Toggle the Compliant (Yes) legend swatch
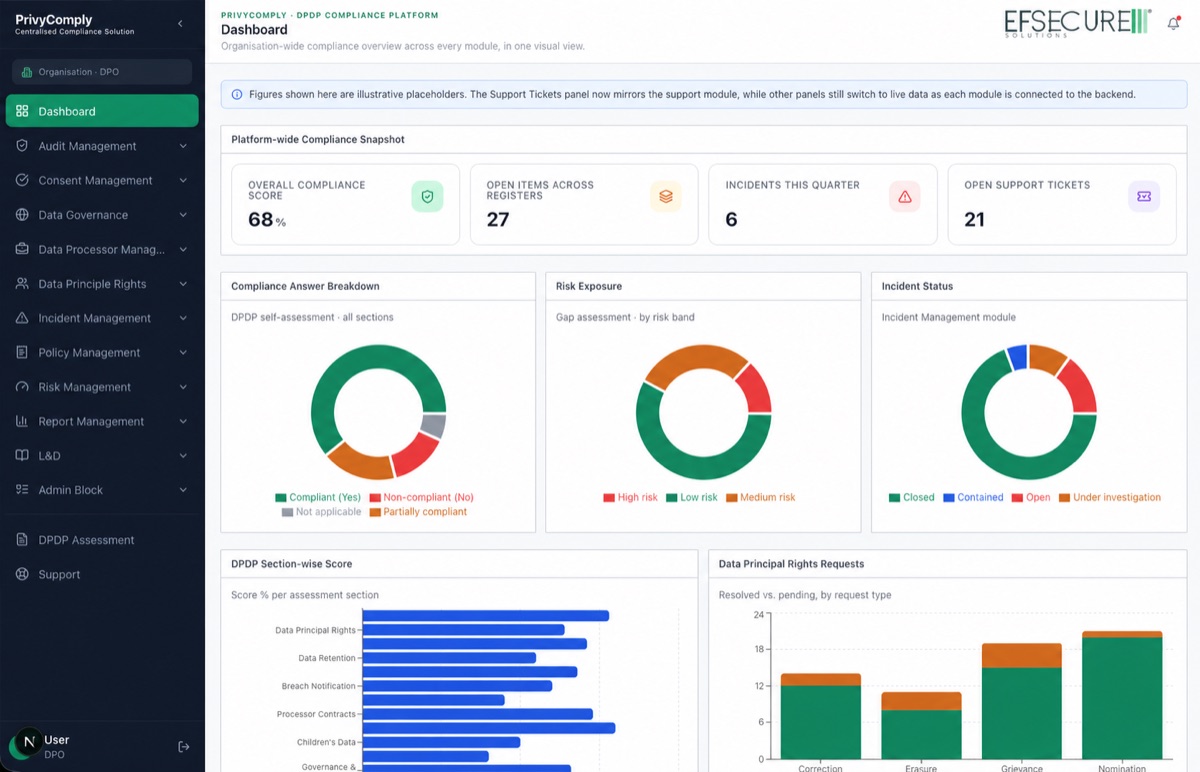Viewport: 1200px width, 772px height. point(281,497)
